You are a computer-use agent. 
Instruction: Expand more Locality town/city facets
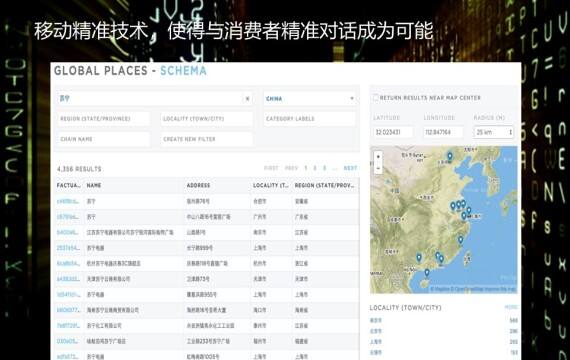coord(511,307)
